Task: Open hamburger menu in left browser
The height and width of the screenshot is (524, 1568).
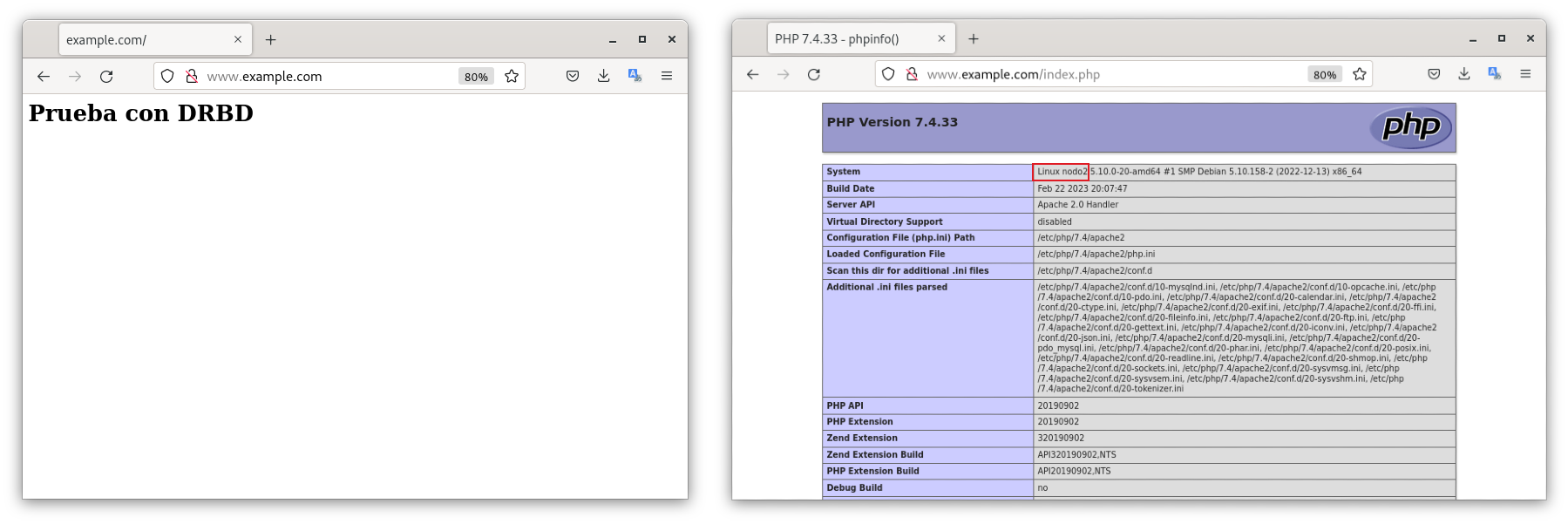Action: coord(667,77)
